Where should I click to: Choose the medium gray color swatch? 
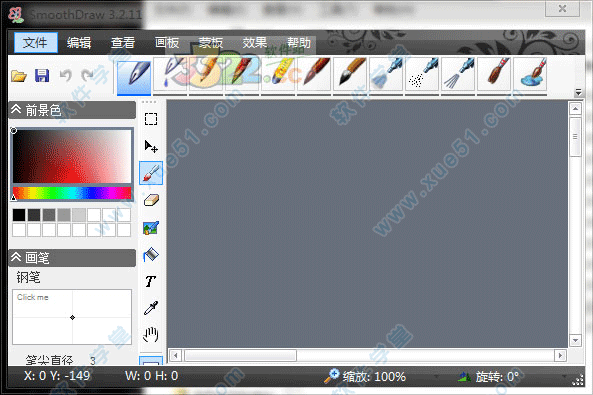[x=49, y=215]
